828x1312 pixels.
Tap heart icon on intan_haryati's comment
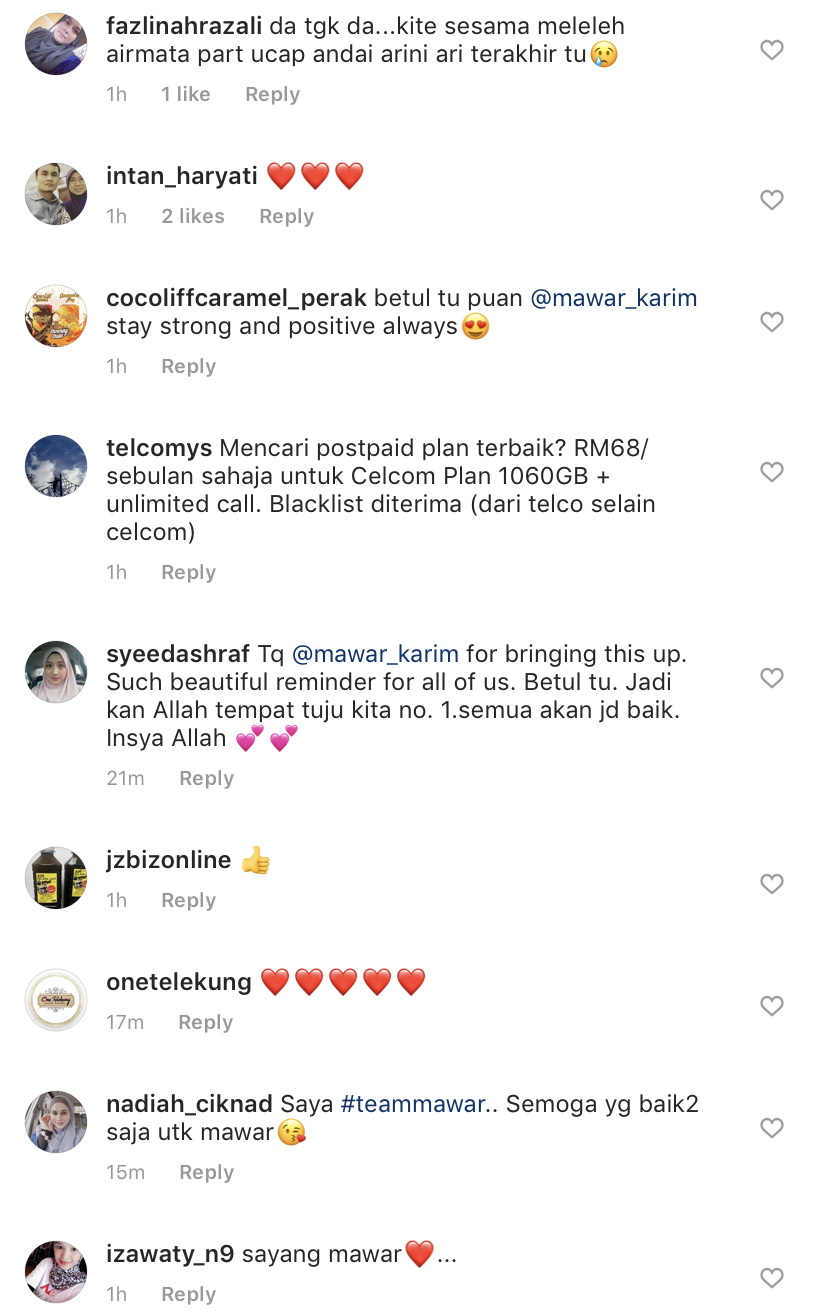[771, 200]
